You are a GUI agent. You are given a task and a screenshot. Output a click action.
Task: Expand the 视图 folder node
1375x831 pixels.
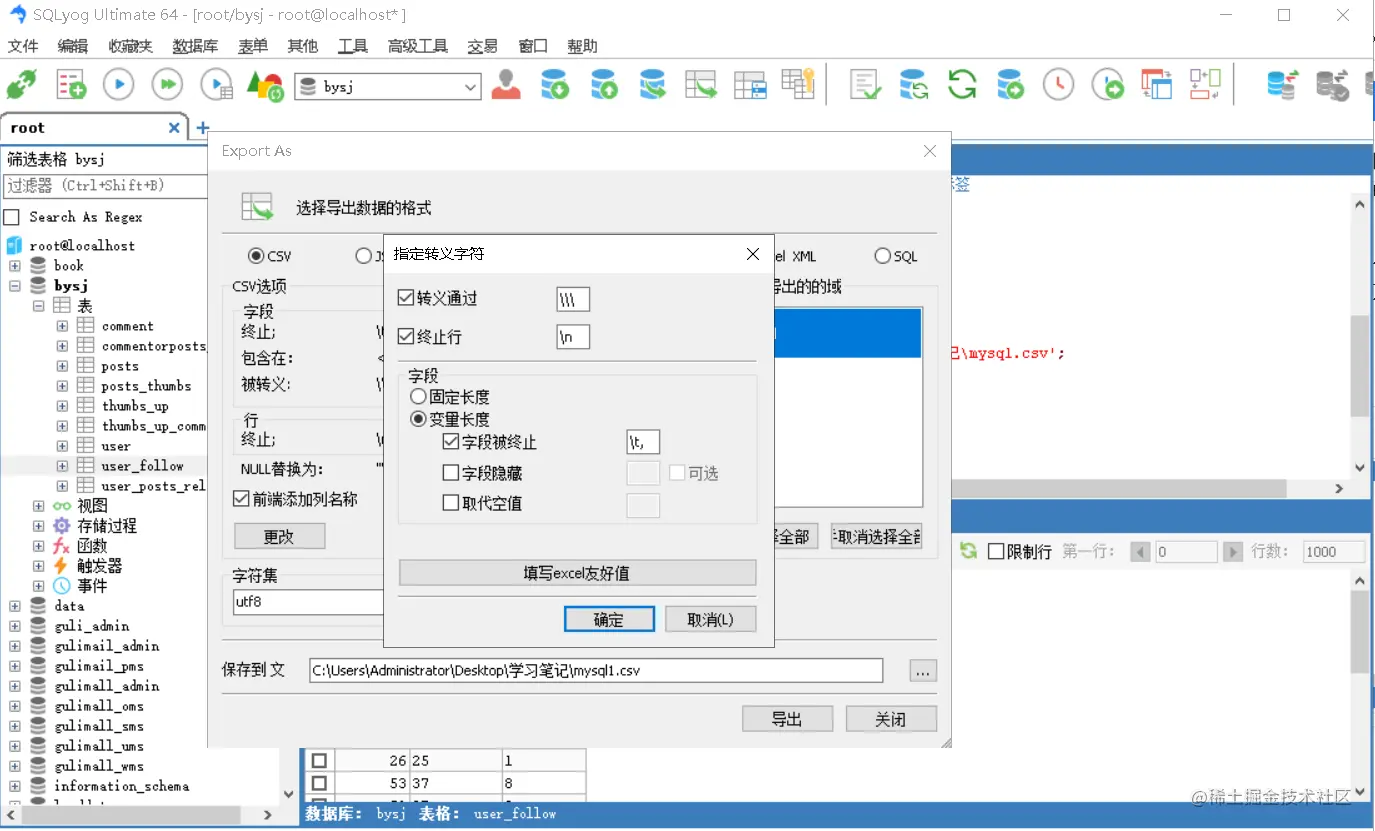coord(38,506)
